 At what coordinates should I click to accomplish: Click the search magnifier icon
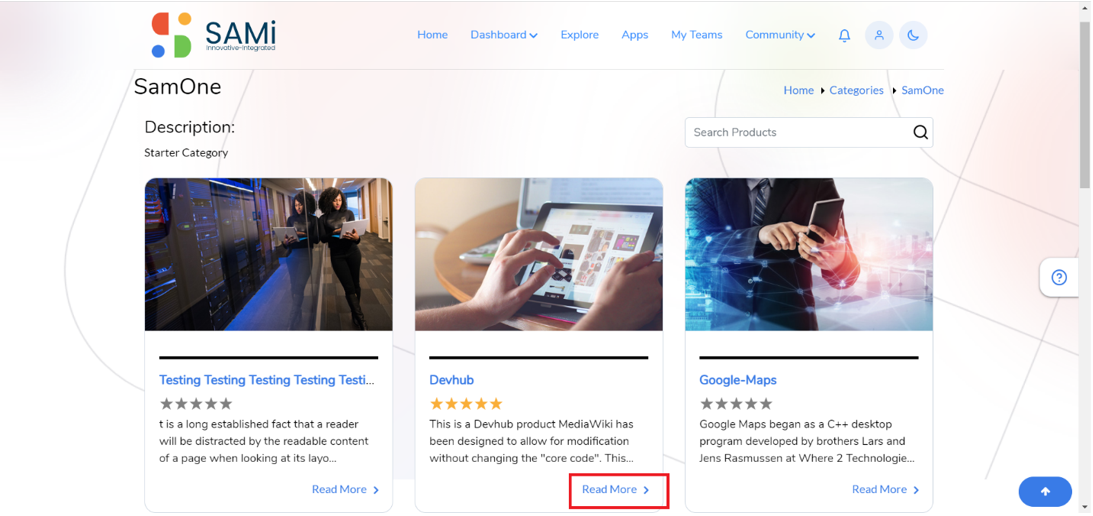pyautogui.click(x=921, y=132)
